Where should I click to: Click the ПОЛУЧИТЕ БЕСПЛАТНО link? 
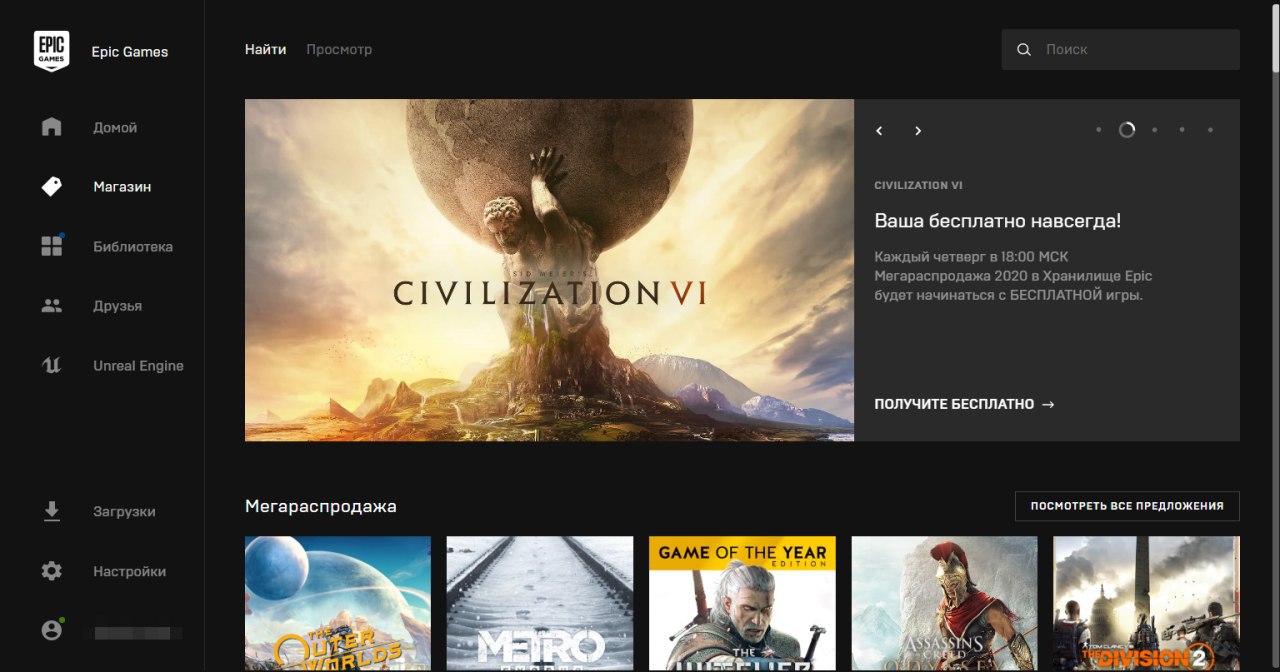pyautogui.click(x=964, y=404)
